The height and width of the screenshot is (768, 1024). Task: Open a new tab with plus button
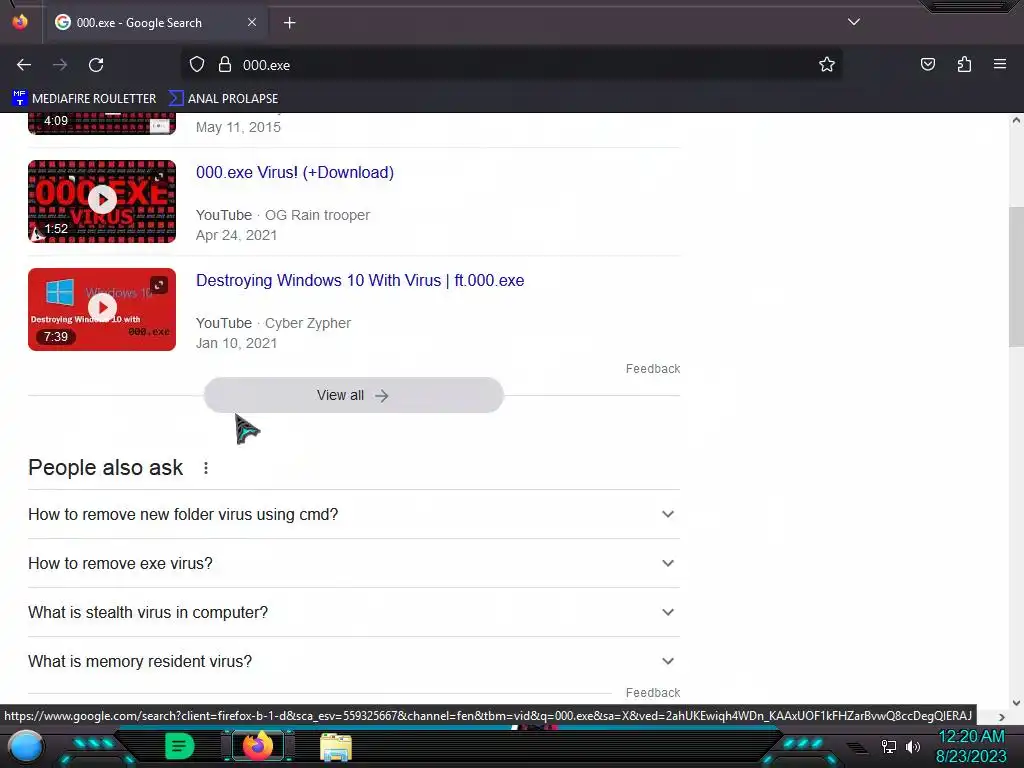(x=289, y=23)
